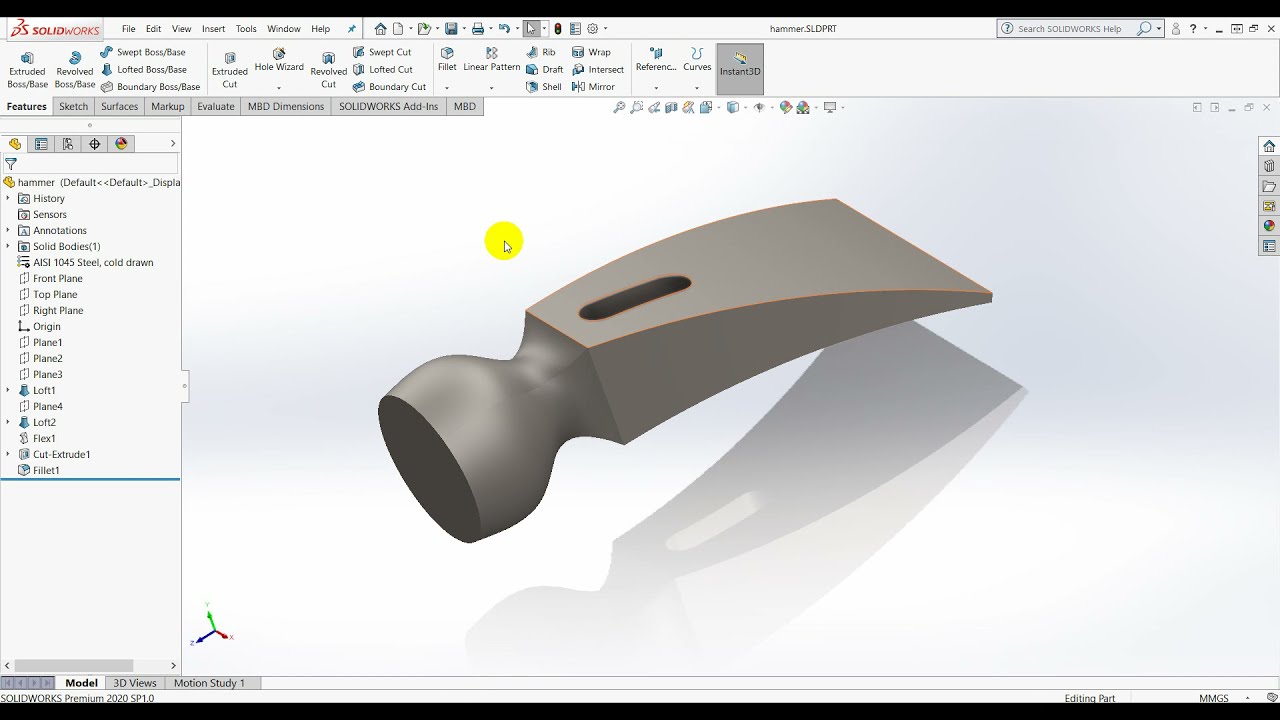Open the DimXpertManager tab icon
The width and height of the screenshot is (1280, 720).
click(95, 144)
